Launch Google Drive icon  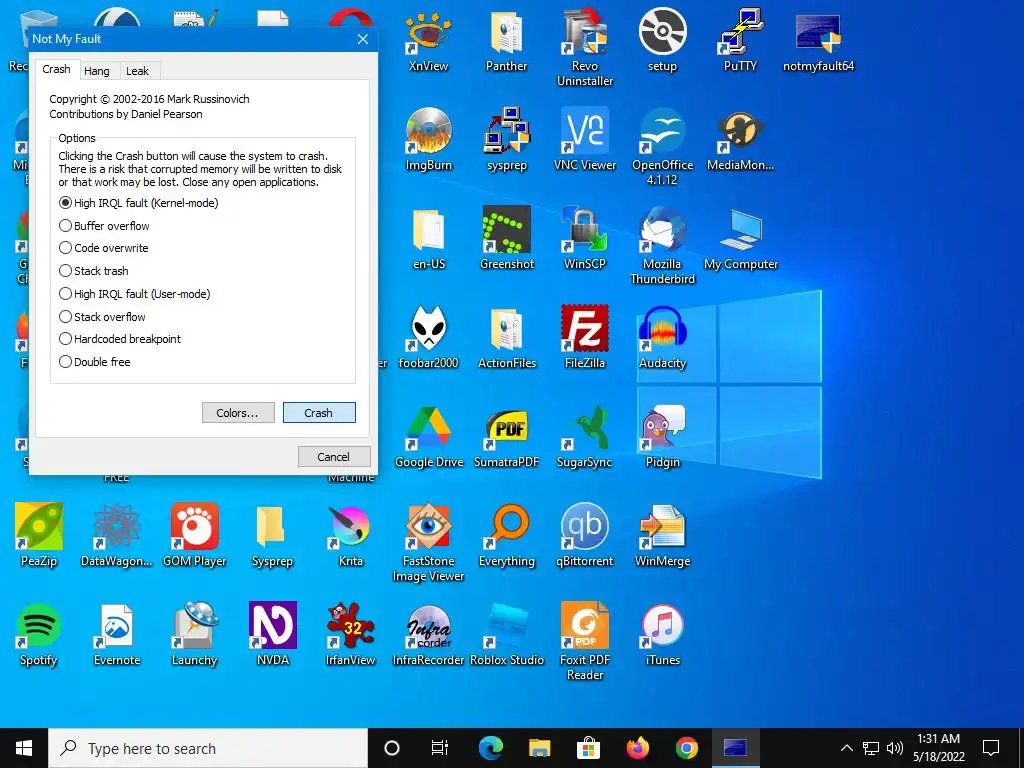[428, 438]
